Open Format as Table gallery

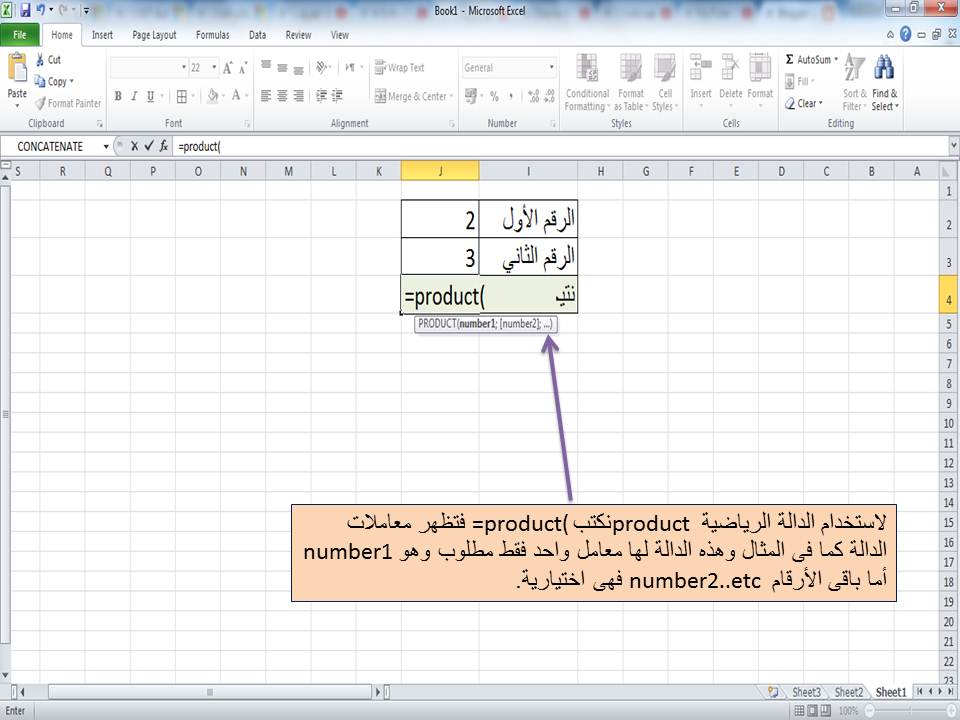tap(631, 82)
